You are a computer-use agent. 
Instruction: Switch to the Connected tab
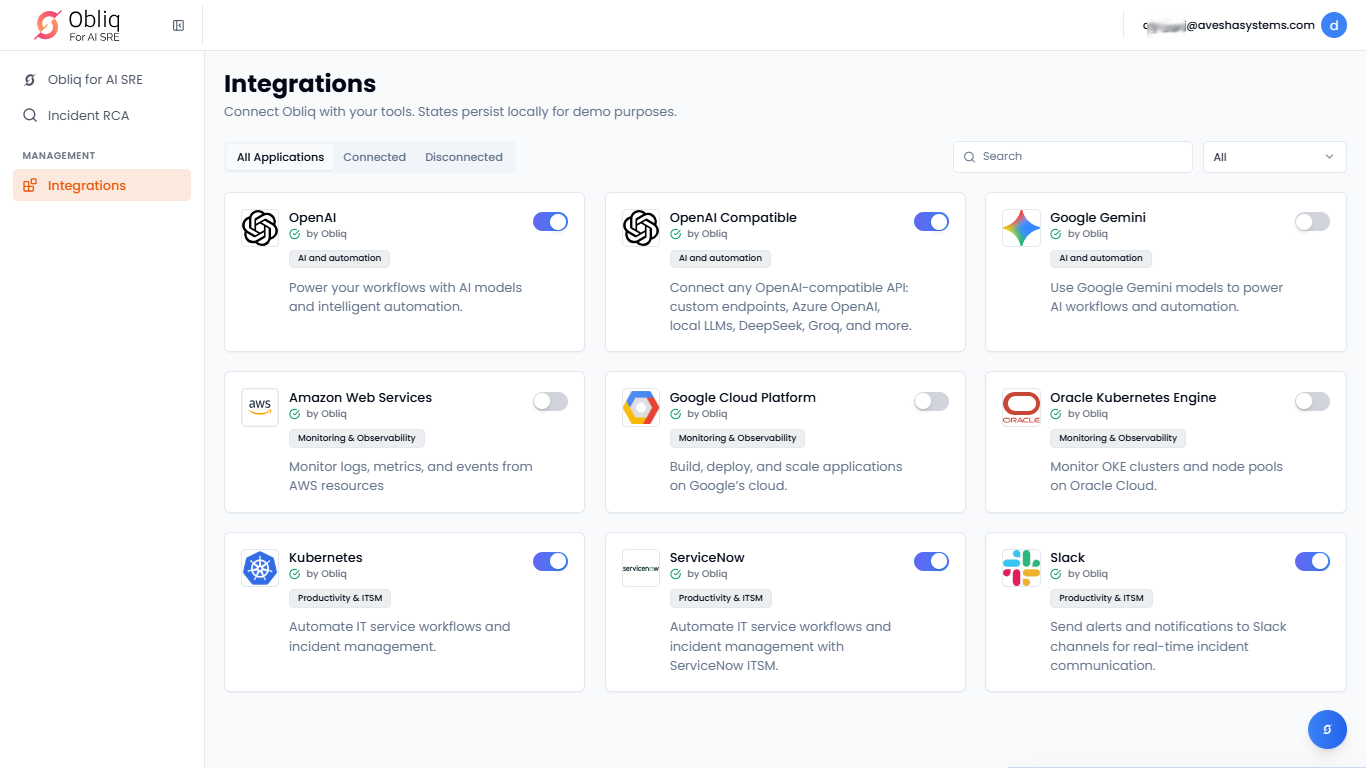coord(374,157)
